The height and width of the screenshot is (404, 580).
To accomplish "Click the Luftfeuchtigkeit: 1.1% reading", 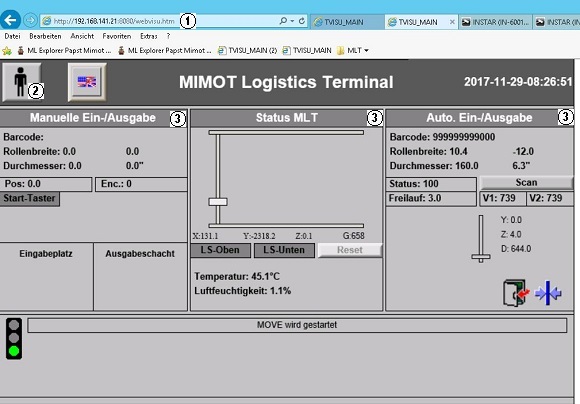I will (x=243, y=291).
